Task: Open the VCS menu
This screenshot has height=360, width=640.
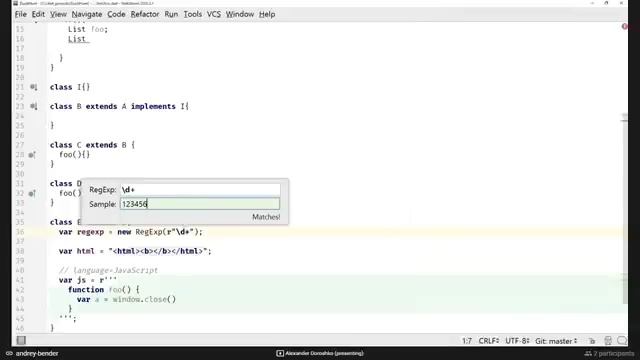Action: [214, 14]
